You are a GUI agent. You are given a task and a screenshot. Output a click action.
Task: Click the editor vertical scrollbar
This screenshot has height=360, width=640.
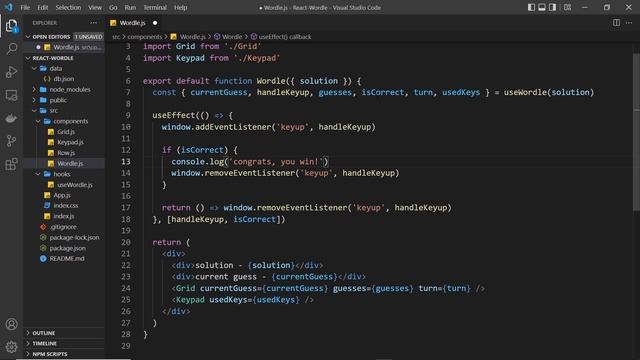point(636,133)
